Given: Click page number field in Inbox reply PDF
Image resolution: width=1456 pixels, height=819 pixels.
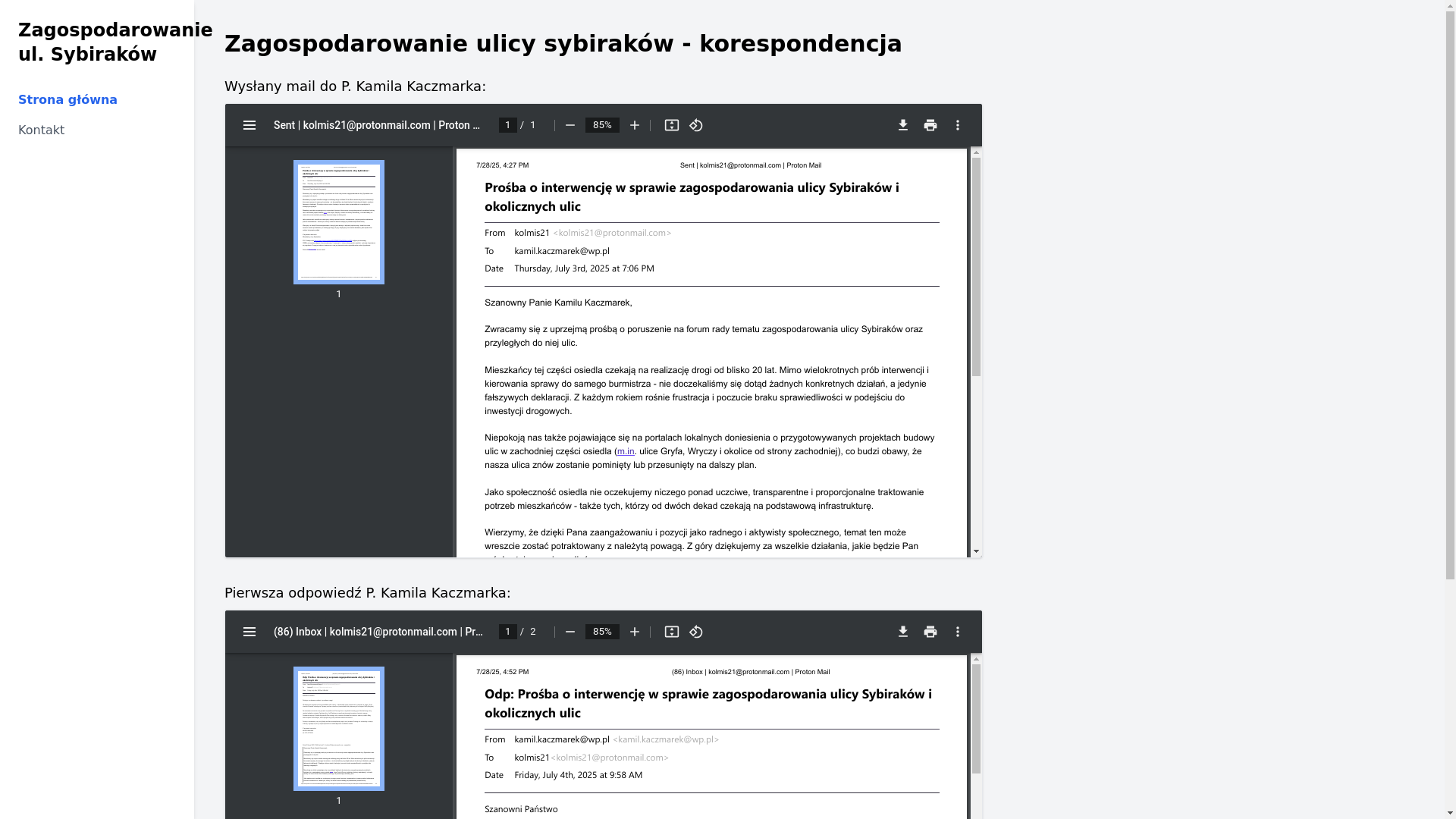Looking at the screenshot, I should (508, 632).
